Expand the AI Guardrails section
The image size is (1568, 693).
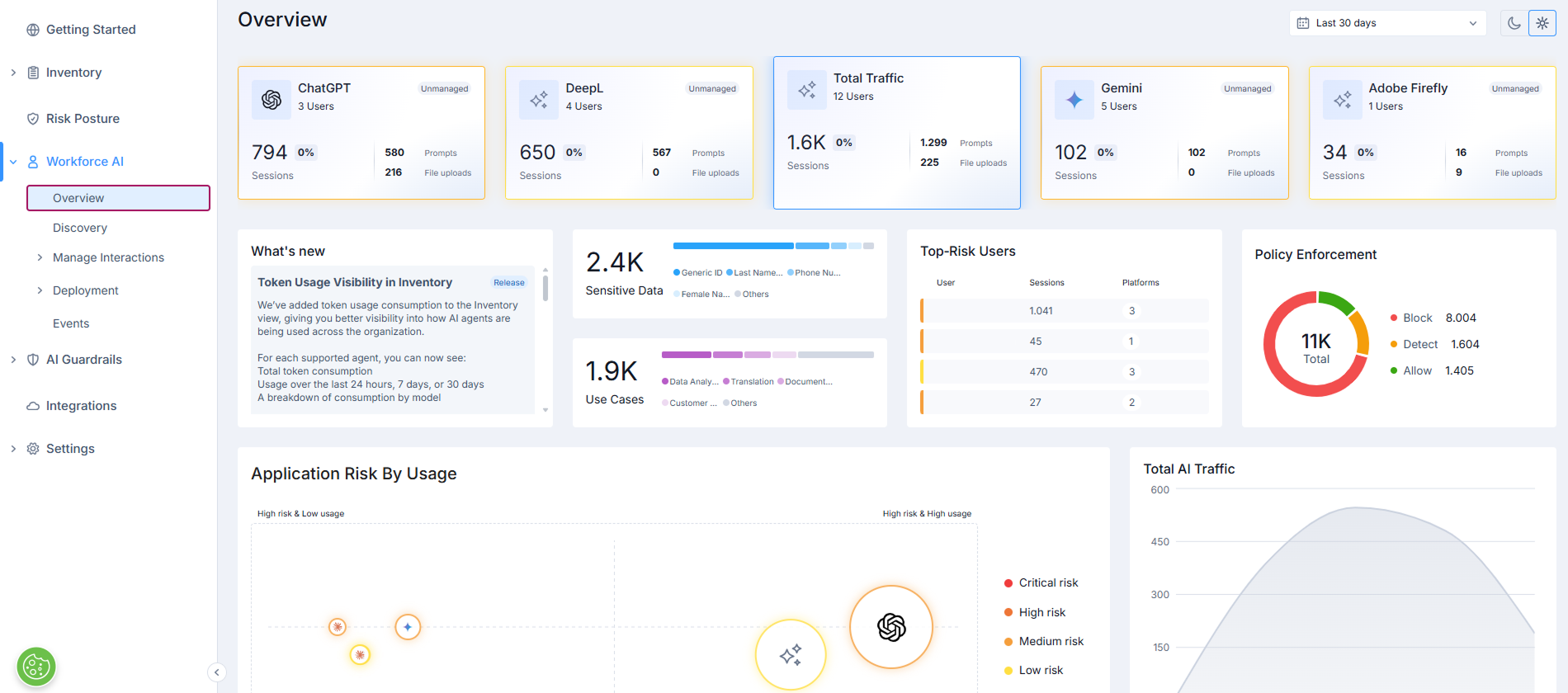[x=13, y=360]
